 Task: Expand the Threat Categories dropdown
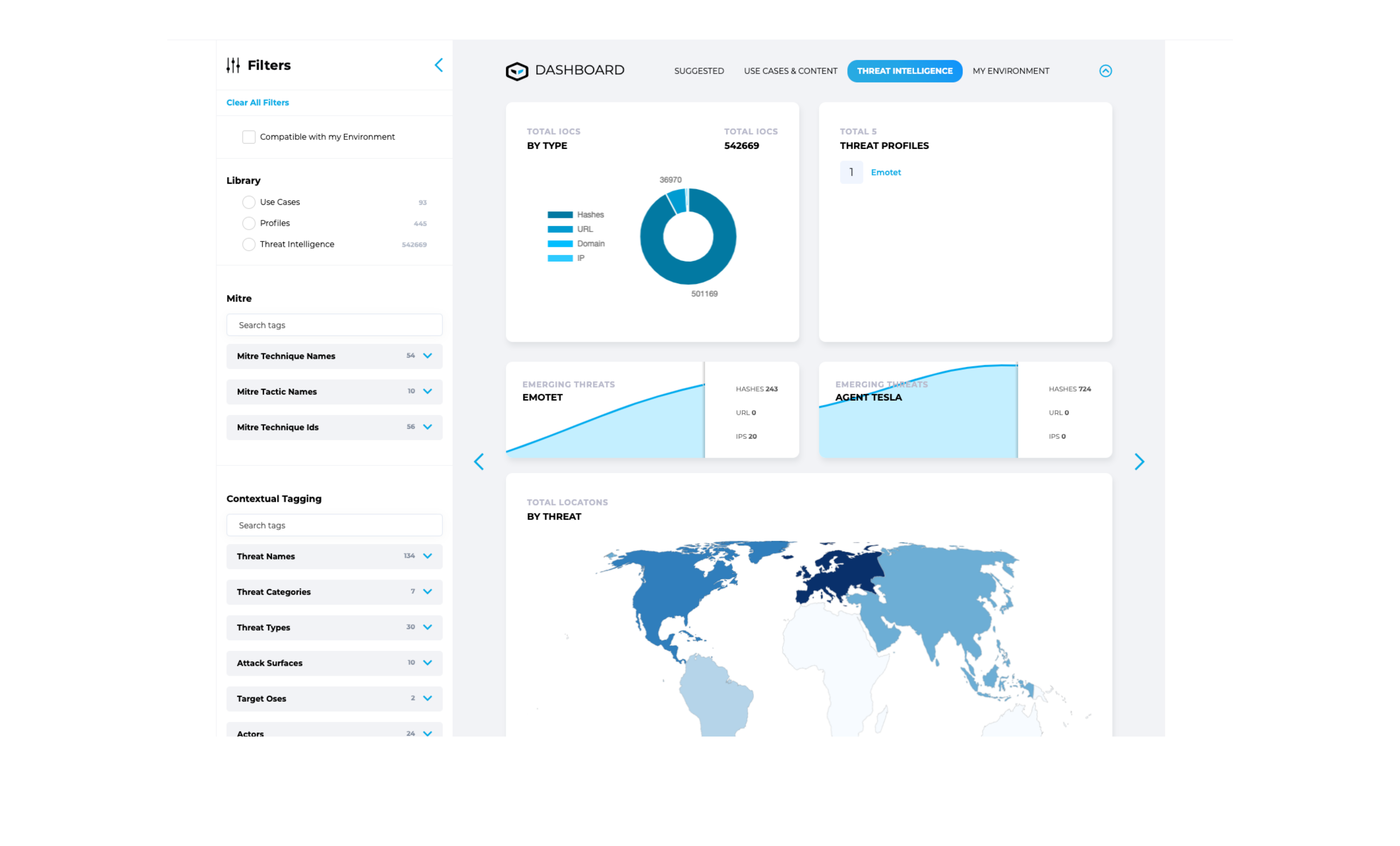pyautogui.click(x=427, y=592)
